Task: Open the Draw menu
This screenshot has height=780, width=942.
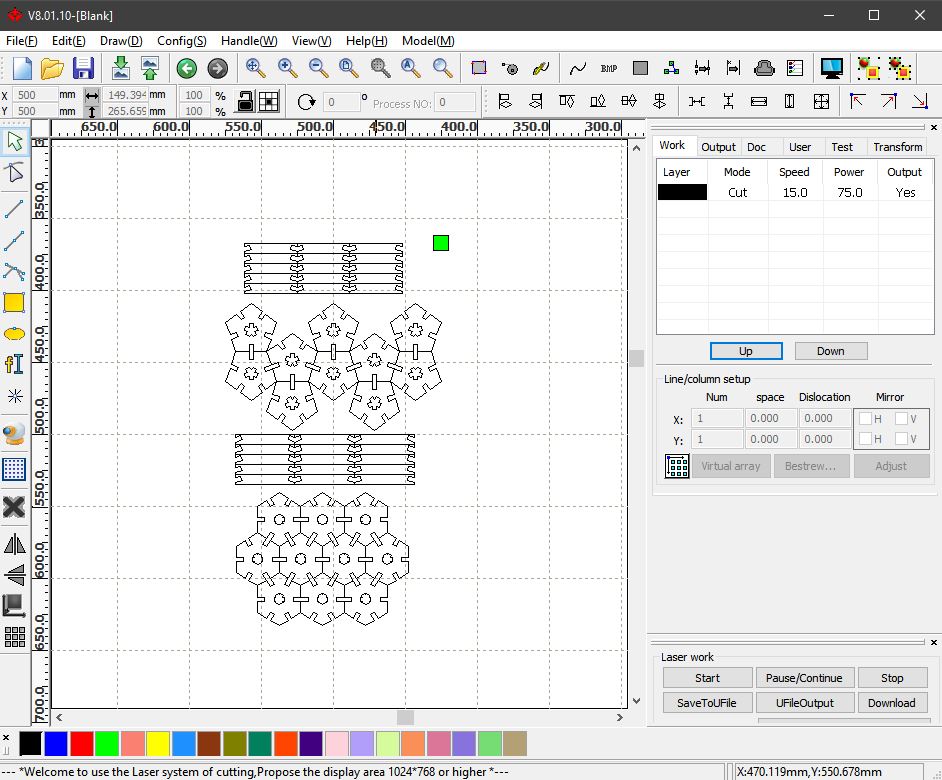Action: [121, 41]
